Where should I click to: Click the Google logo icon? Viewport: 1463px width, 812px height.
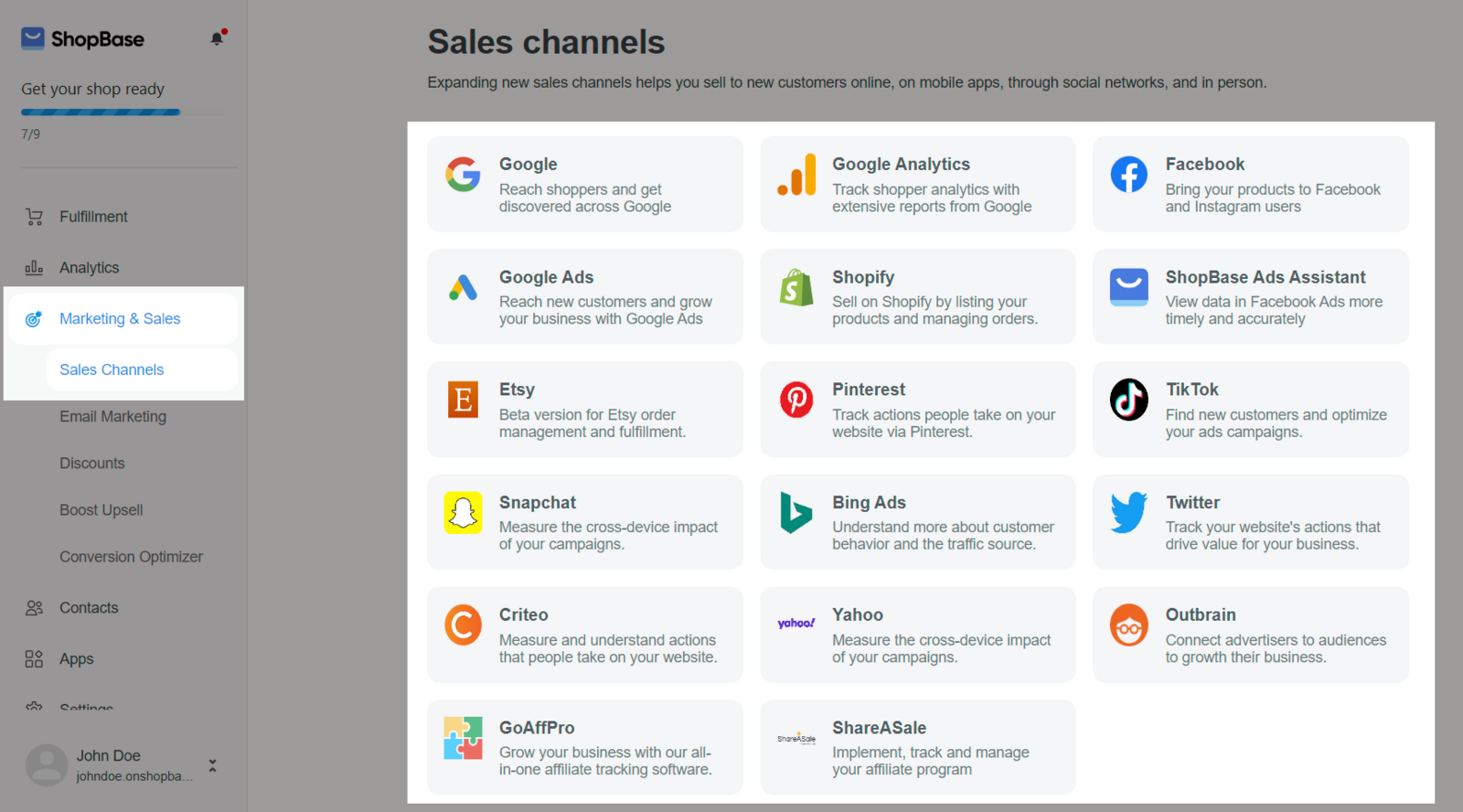(x=463, y=174)
